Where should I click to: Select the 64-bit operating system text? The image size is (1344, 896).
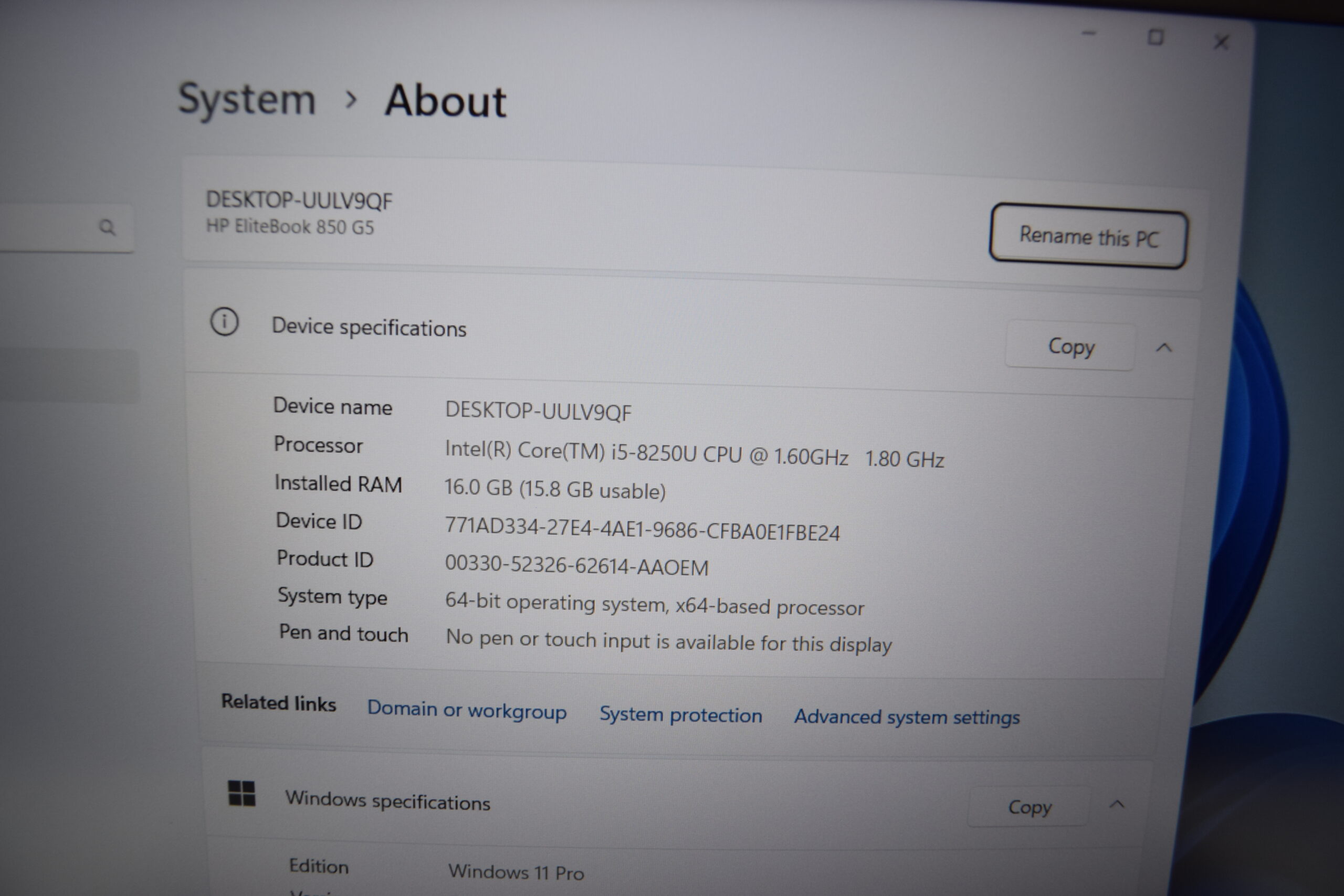tap(654, 604)
